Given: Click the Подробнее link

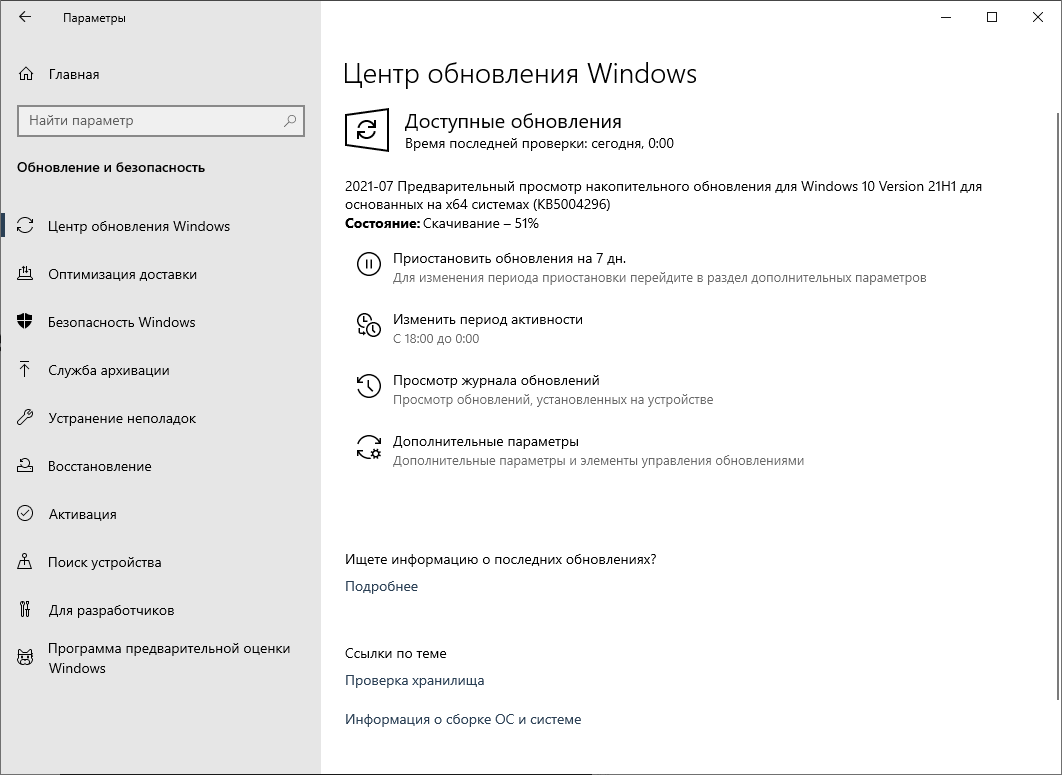Looking at the screenshot, I should pyautogui.click(x=381, y=586).
